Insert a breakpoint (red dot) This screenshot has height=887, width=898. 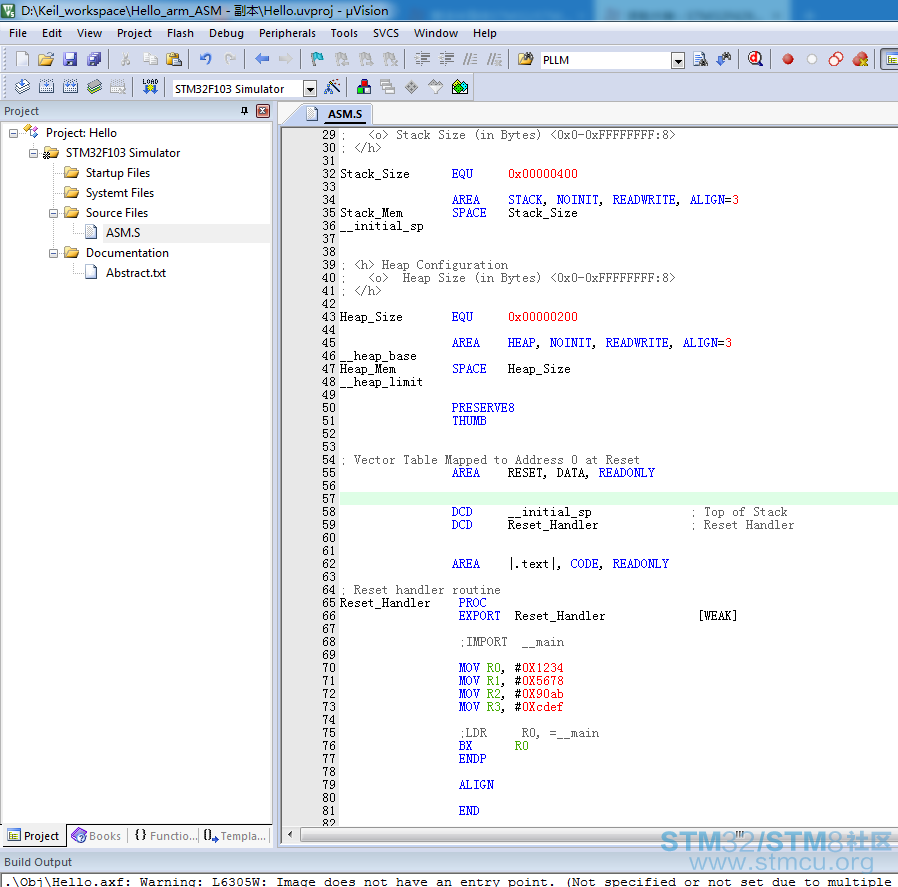pos(788,60)
